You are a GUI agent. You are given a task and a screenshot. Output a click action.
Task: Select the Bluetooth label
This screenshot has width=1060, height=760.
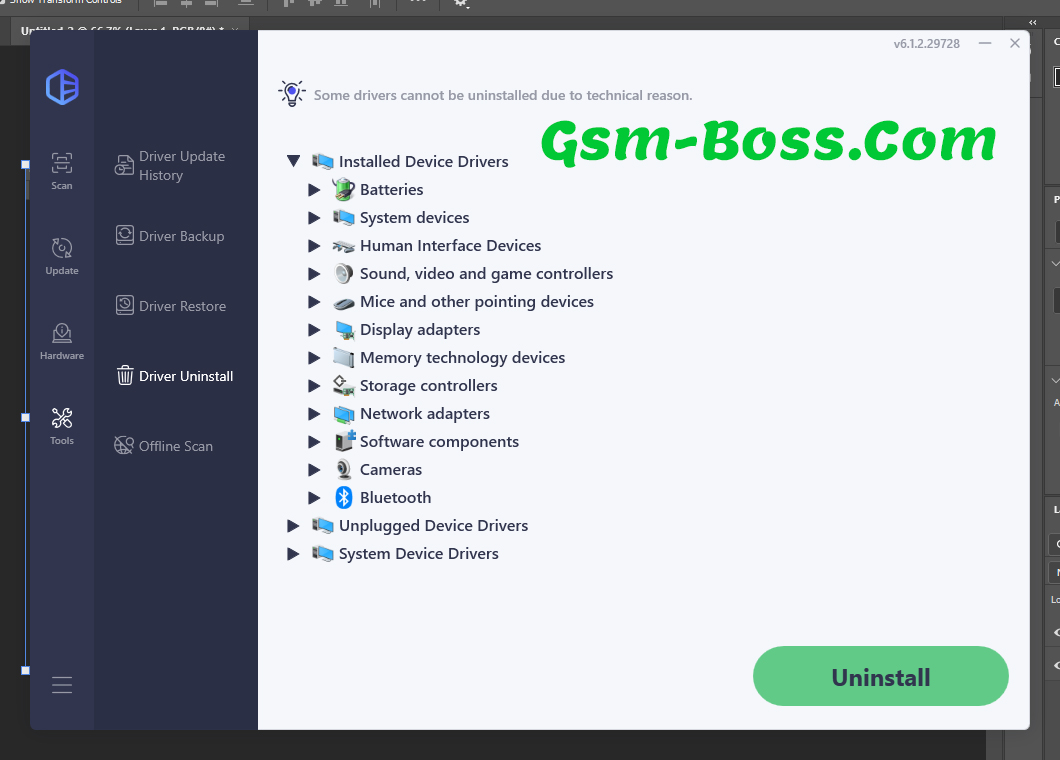coord(395,498)
